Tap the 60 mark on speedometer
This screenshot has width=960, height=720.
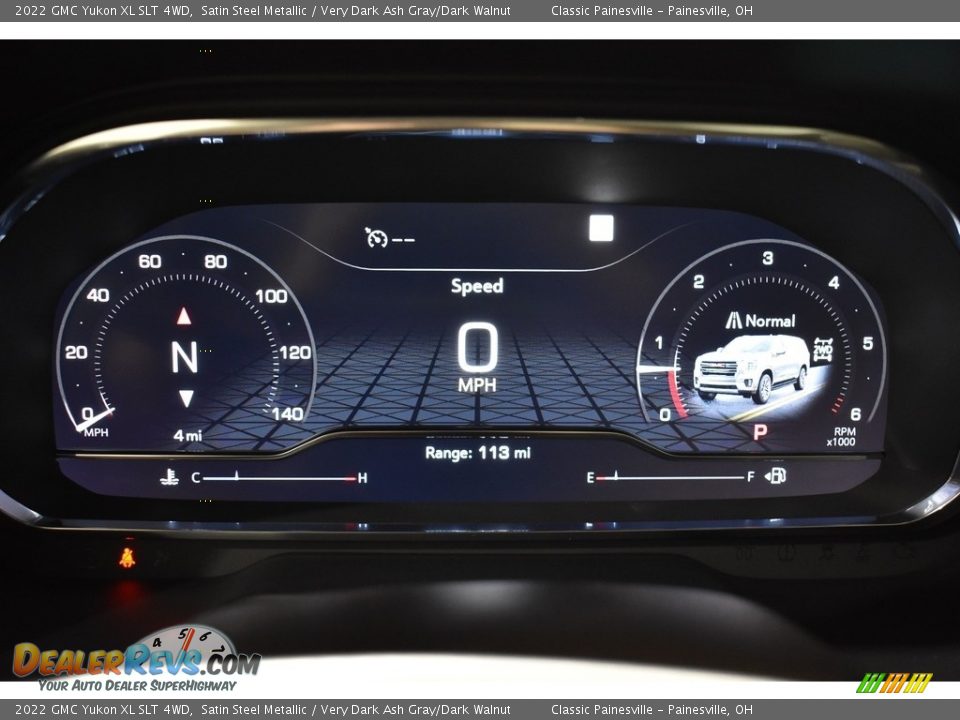click(x=149, y=261)
